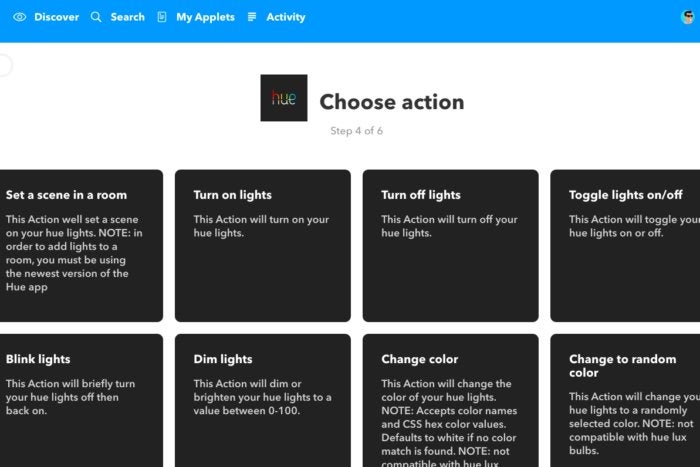Choose the Toggle lights on/off action
700x467 pixels.
(x=625, y=246)
